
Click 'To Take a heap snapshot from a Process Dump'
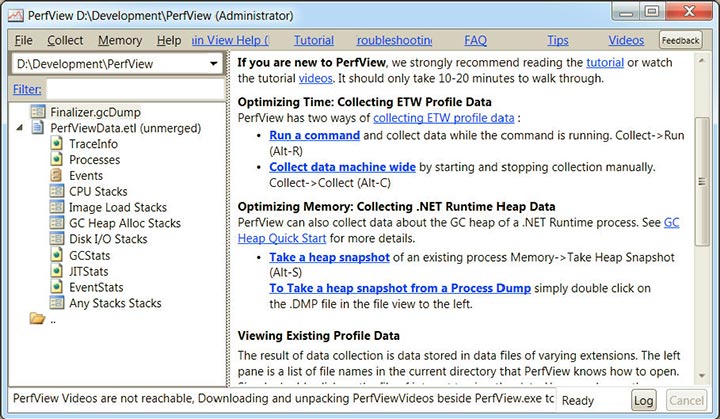pos(400,288)
